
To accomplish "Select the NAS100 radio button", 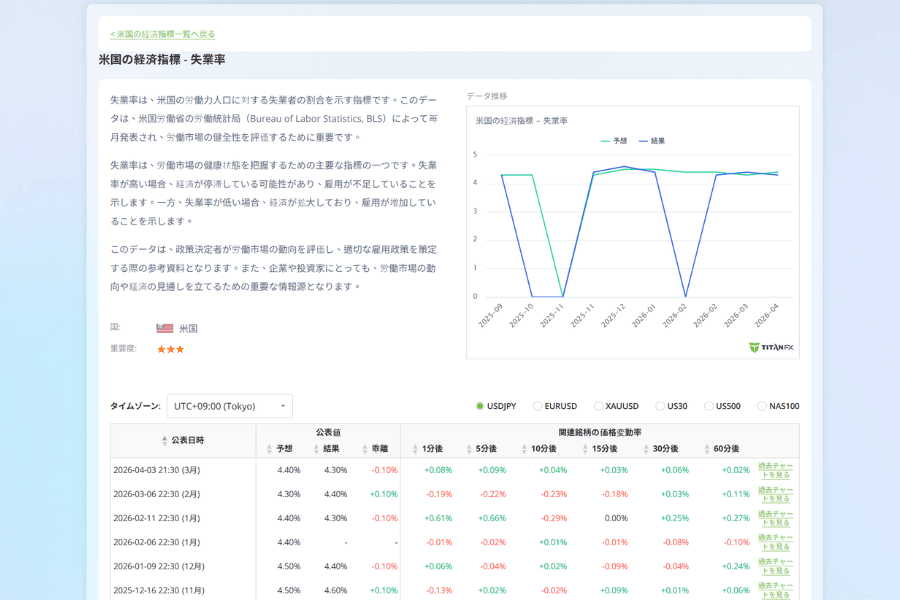I will click(762, 406).
